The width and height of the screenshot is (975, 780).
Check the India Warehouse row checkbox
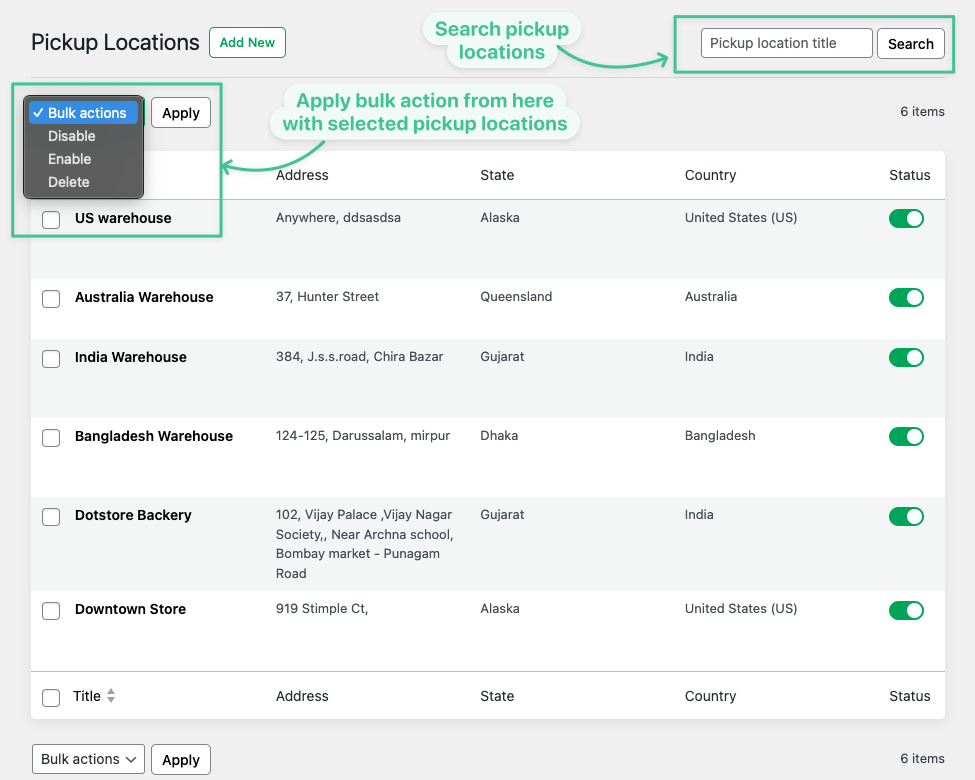[51, 359]
